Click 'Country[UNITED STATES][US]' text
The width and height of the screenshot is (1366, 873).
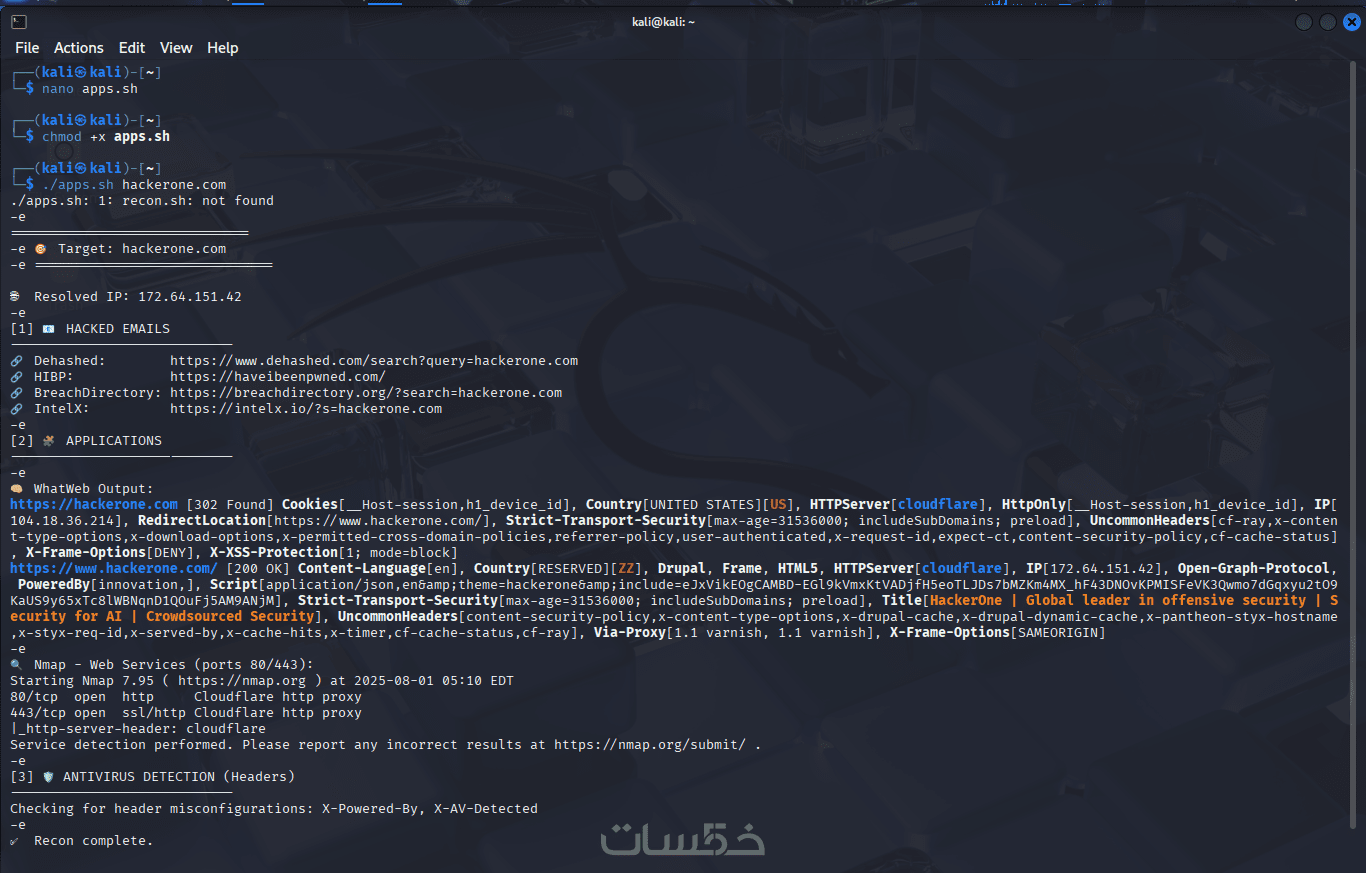(x=690, y=505)
